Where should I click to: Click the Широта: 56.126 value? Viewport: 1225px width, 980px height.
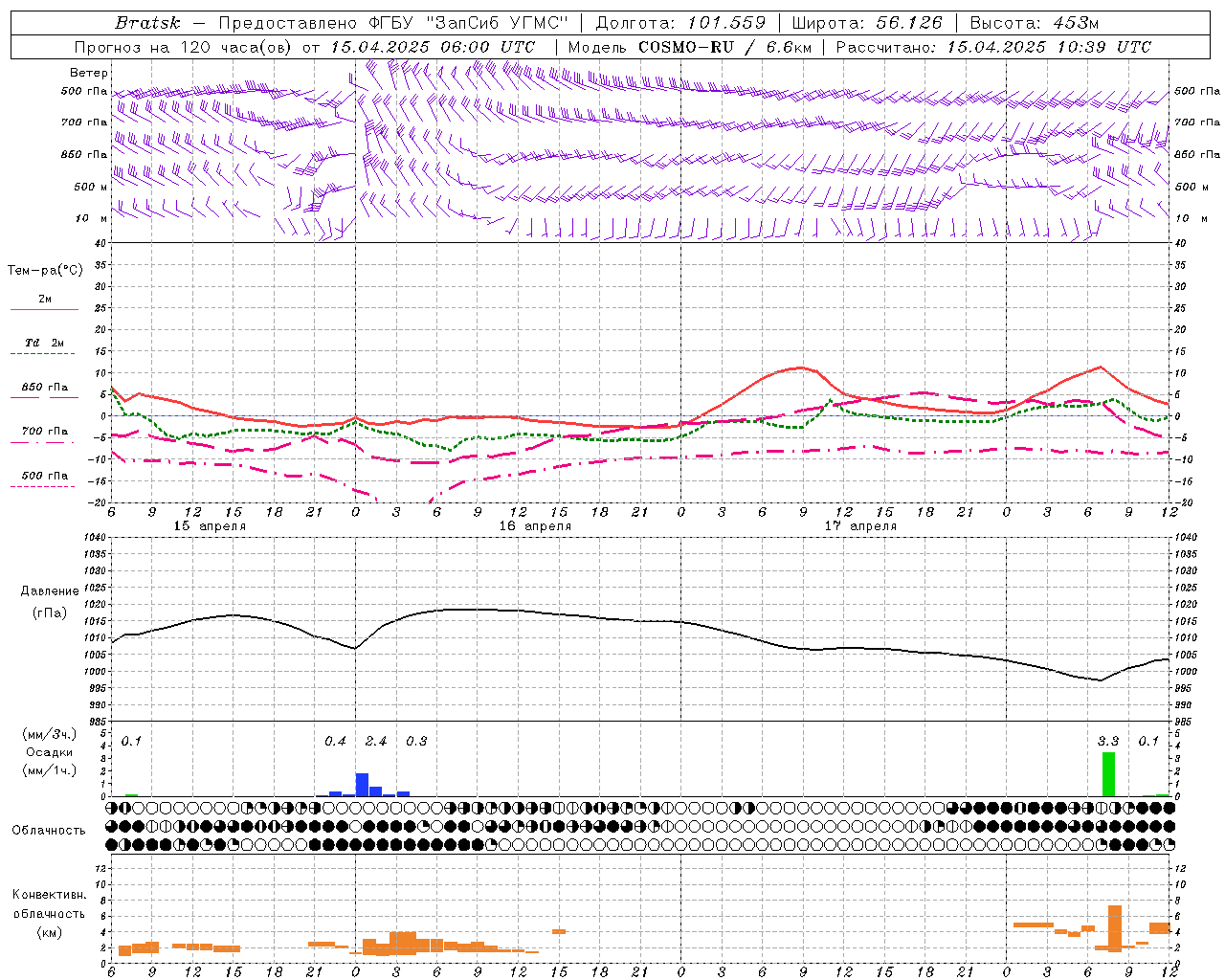tap(867, 23)
